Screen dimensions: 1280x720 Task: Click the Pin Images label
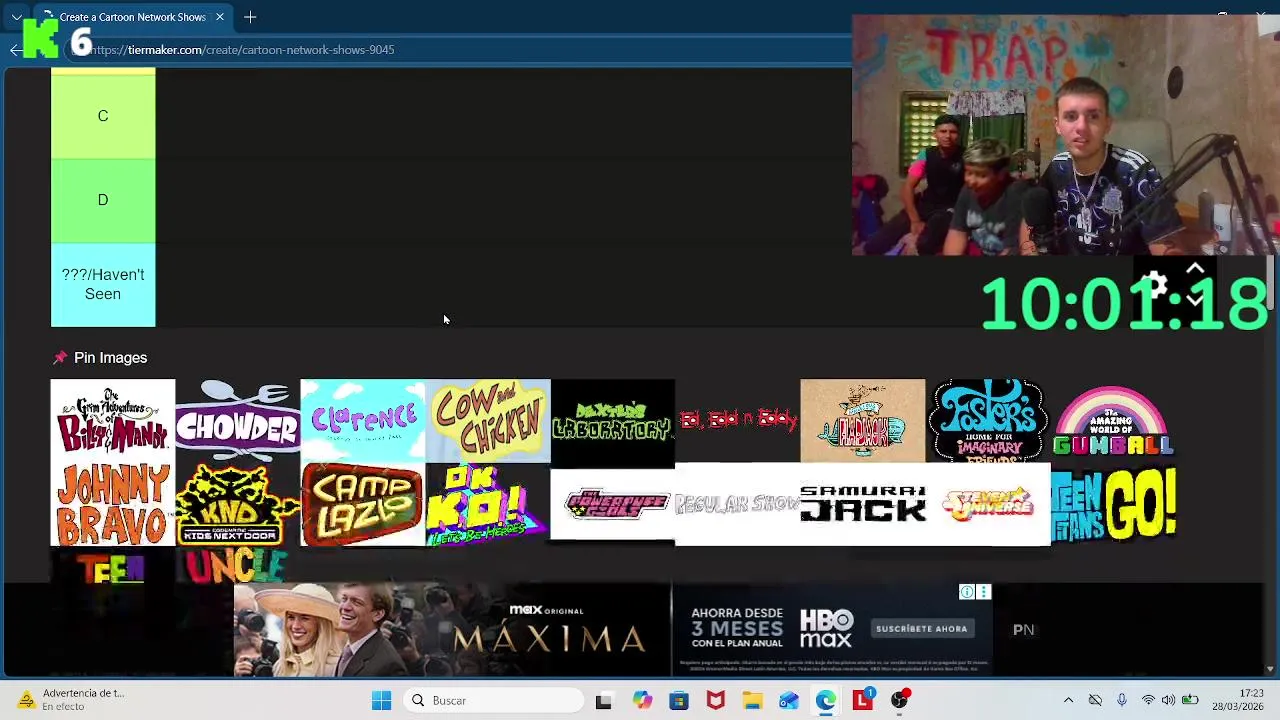point(110,358)
